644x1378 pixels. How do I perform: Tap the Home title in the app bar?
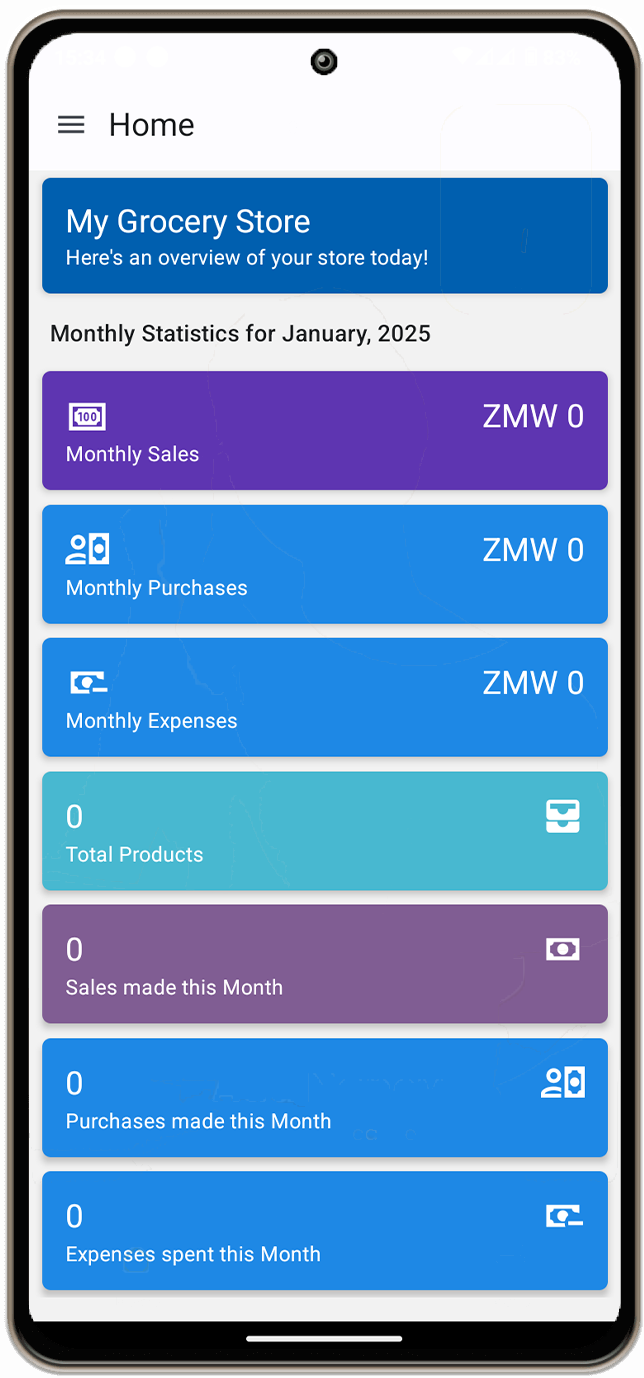coord(151,124)
